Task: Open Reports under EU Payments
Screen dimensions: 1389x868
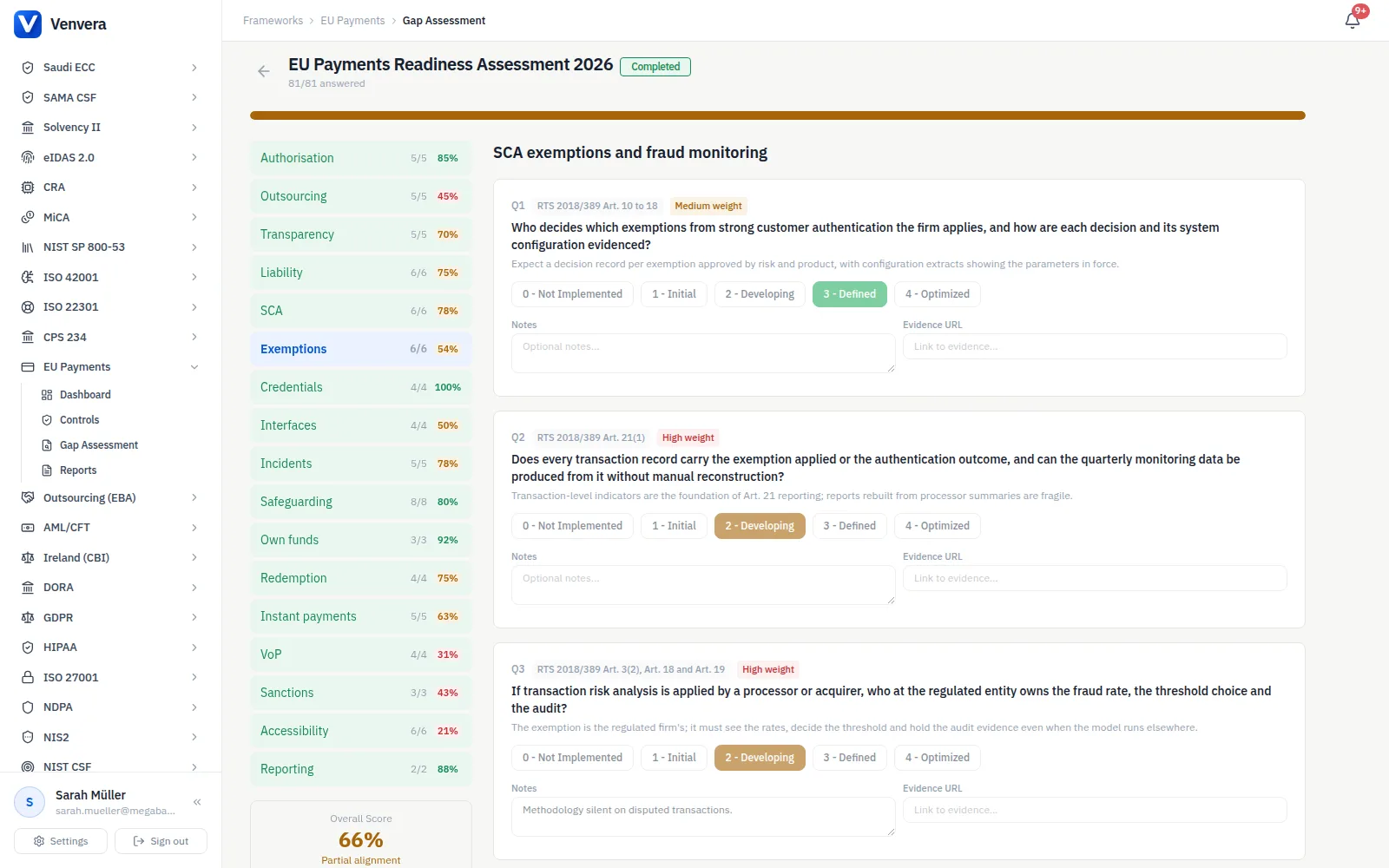Action: [x=78, y=470]
